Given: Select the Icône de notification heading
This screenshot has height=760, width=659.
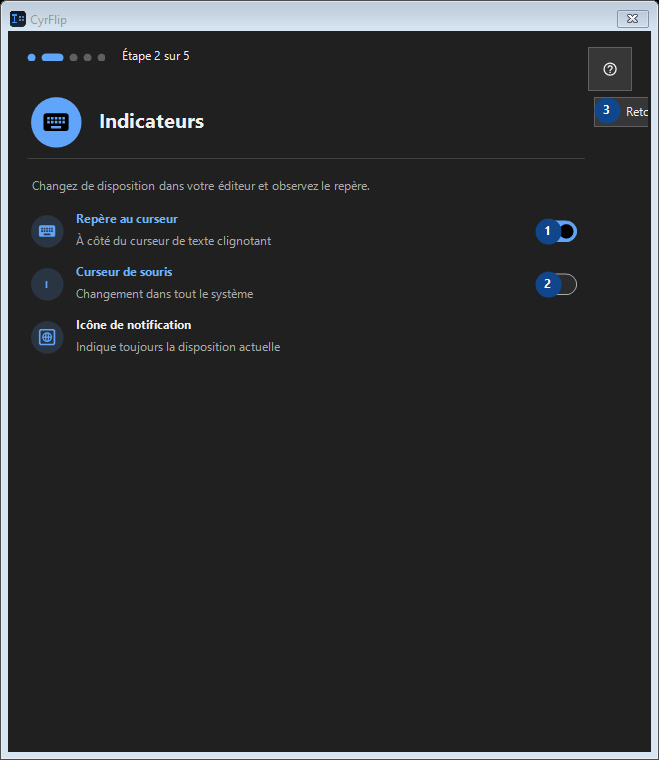Looking at the screenshot, I should coord(133,325).
